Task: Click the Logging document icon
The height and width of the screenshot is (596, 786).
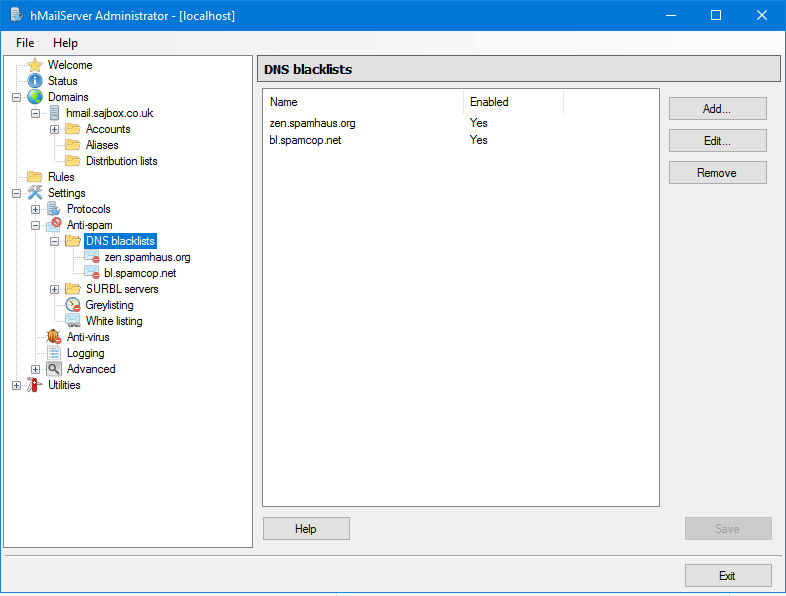Action: 54,353
